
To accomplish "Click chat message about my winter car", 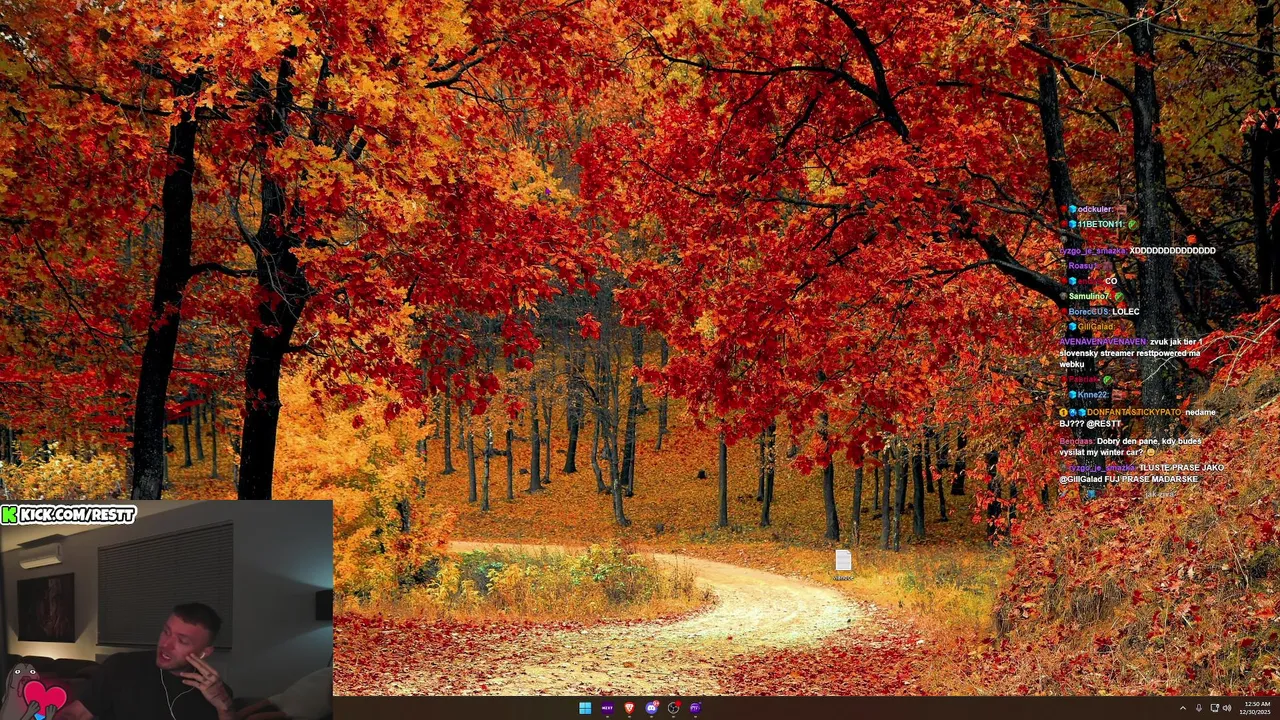I will point(1130,447).
